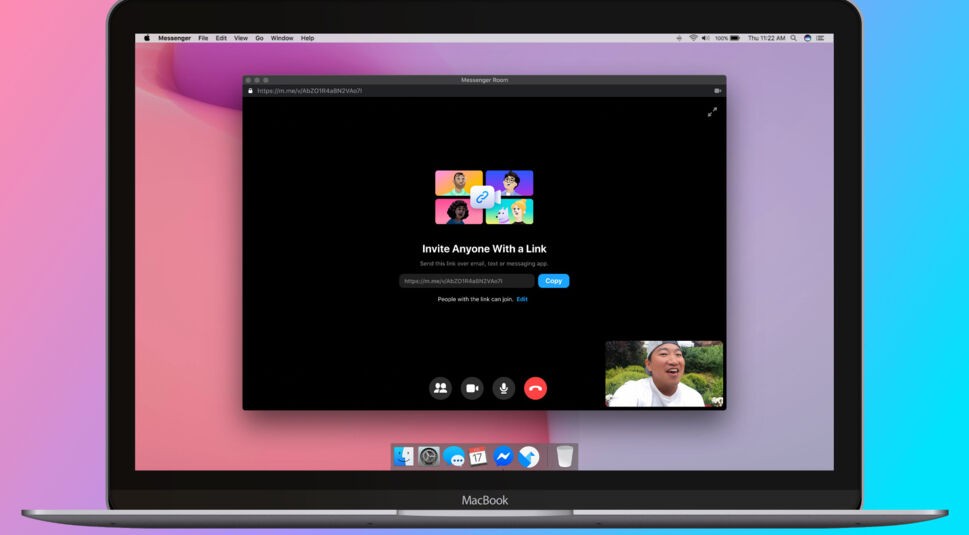The width and height of the screenshot is (969, 535).
Task: Open the Window menu
Action: 282,38
